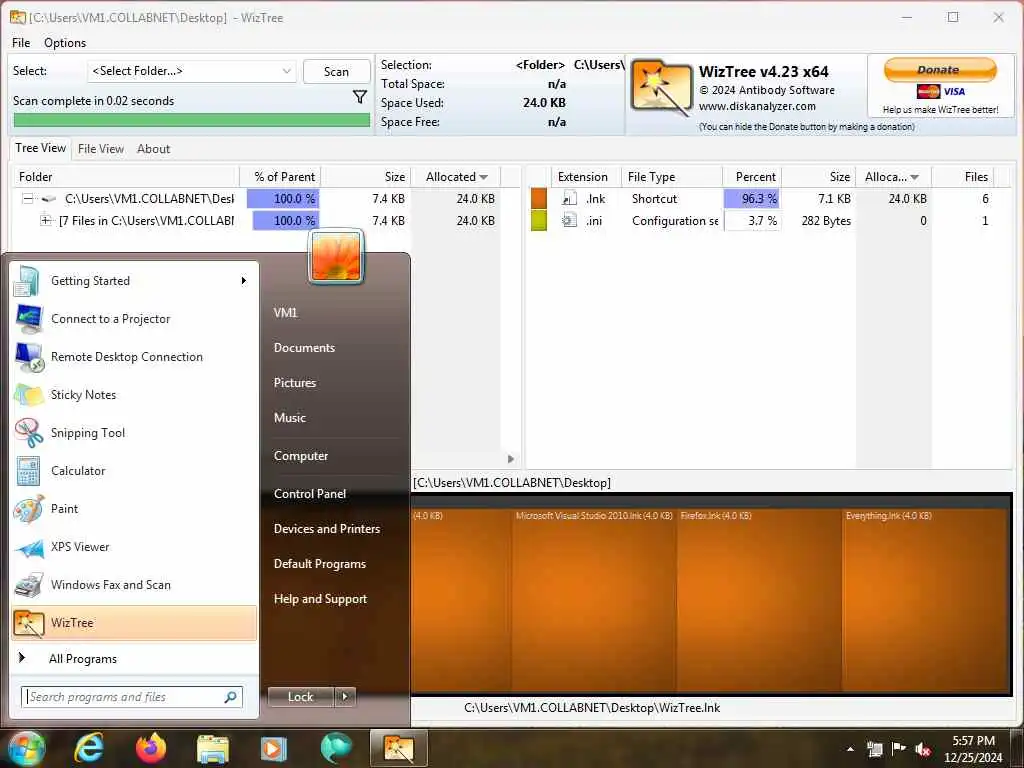Click the filter funnel icon
Viewport: 1024px width, 768px height.
tap(359, 97)
